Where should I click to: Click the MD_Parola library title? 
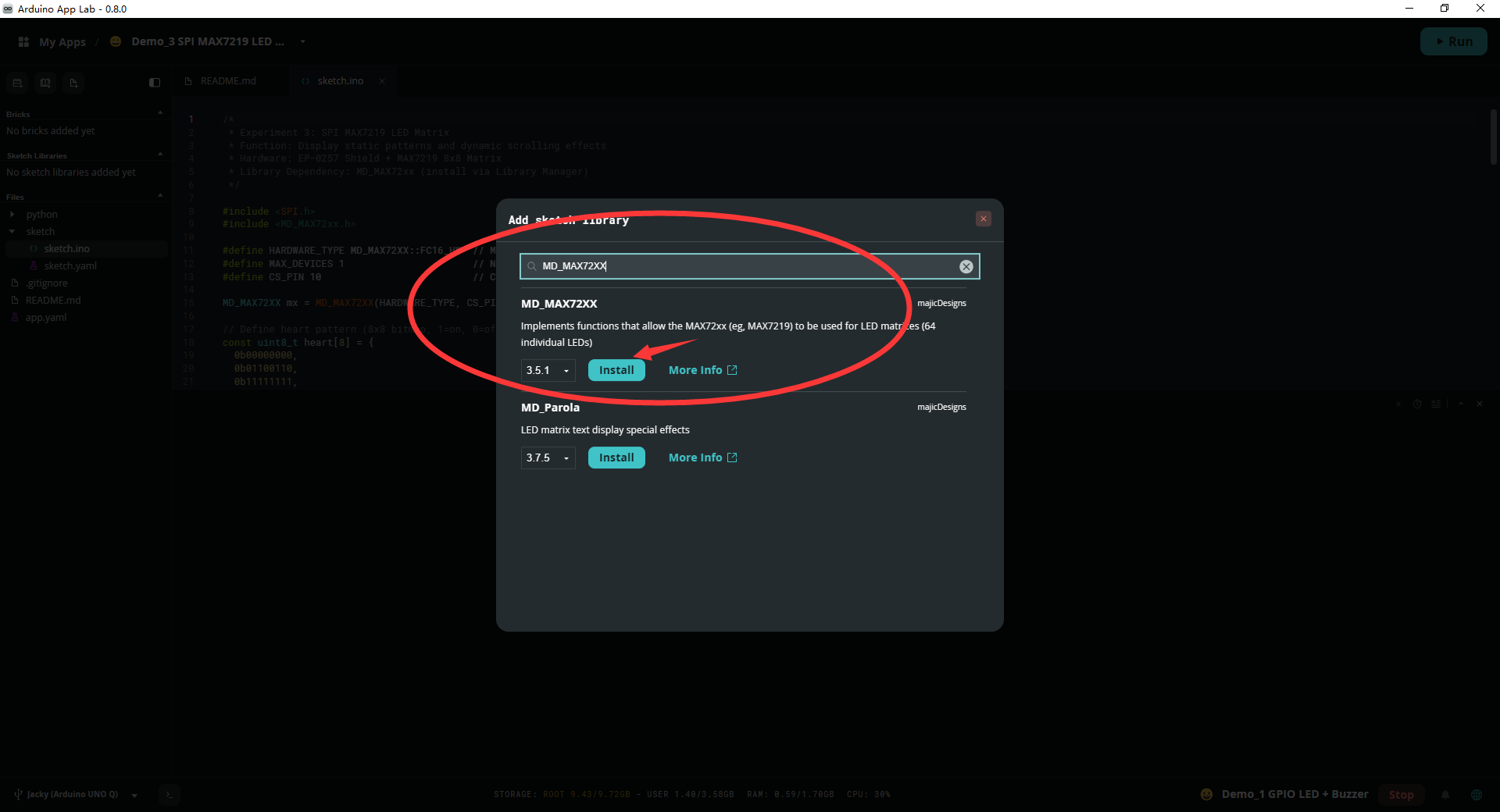click(x=550, y=408)
